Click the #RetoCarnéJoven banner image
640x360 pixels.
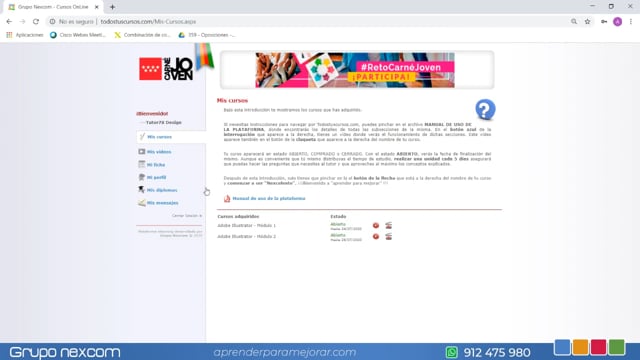coord(355,70)
